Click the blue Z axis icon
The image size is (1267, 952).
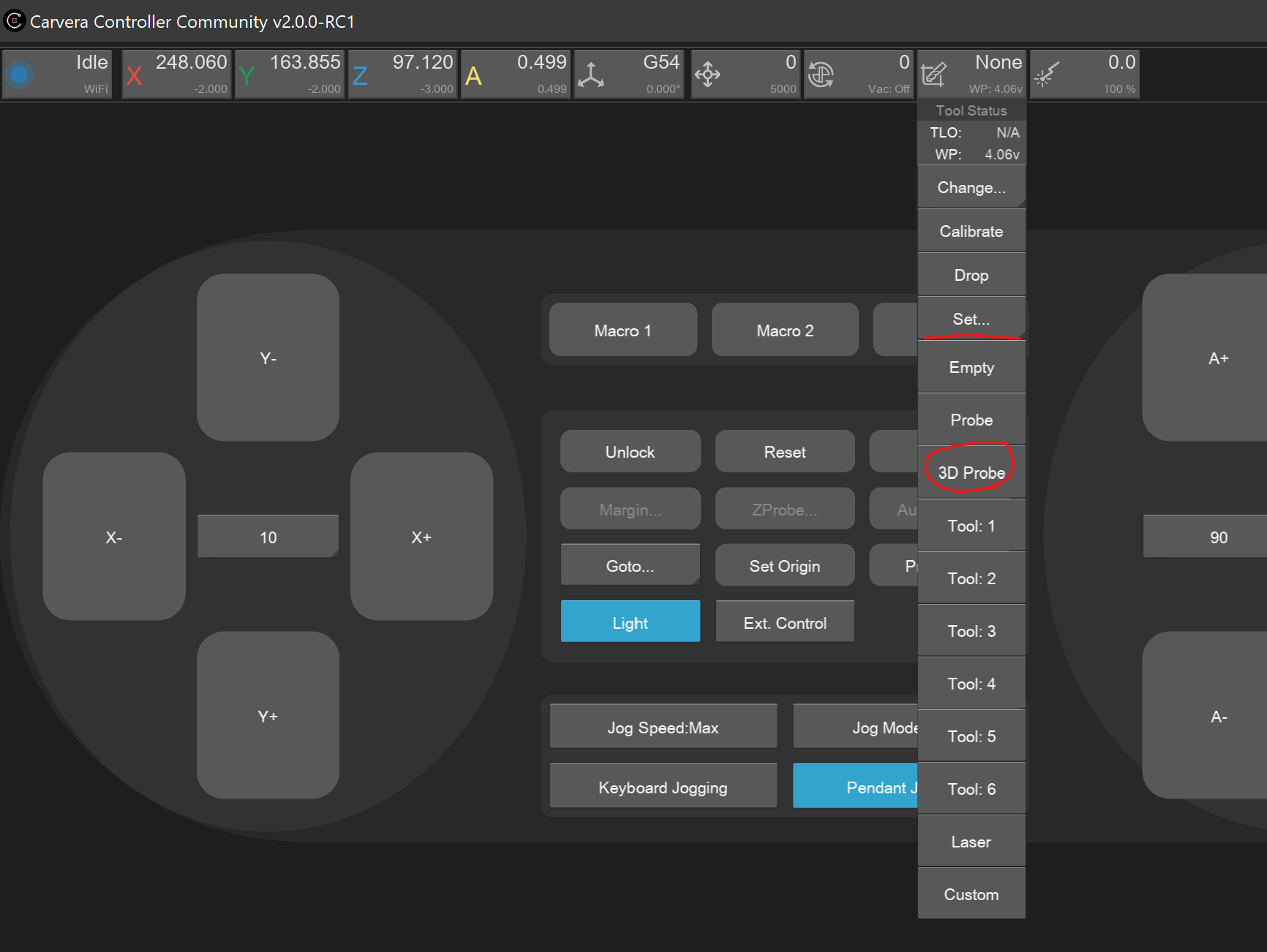tap(360, 75)
